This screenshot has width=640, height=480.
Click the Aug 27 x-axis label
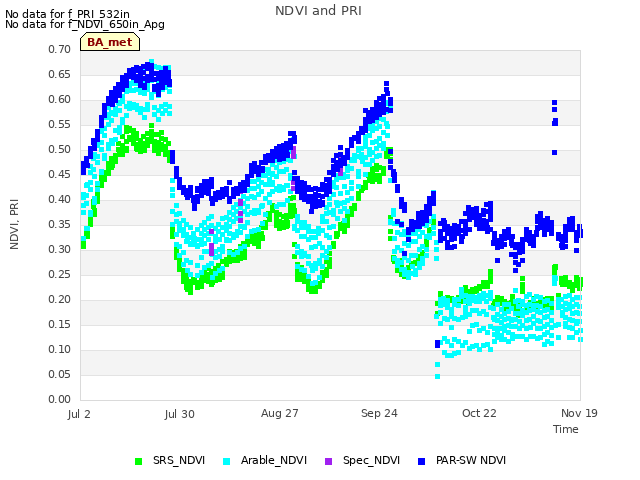[x=280, y=413]
